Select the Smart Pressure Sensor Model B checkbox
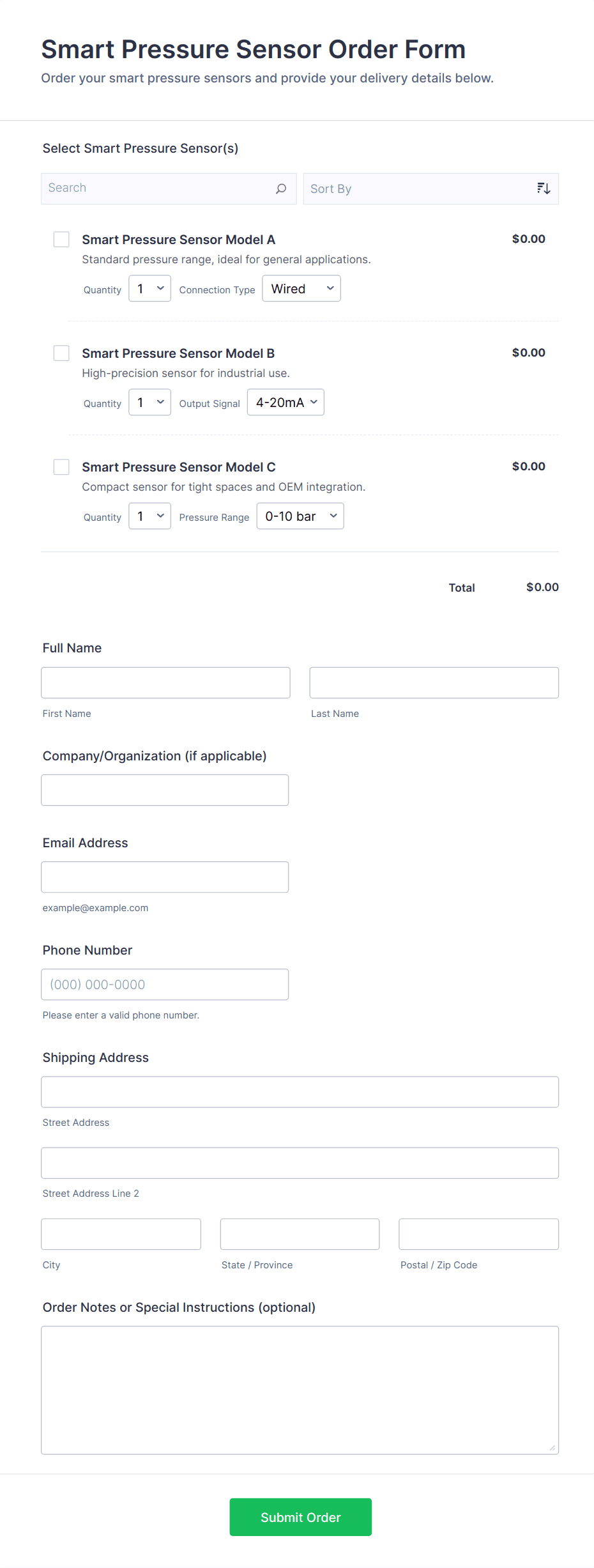Screen dimensions: 594x1568 (x=61, y=353)
